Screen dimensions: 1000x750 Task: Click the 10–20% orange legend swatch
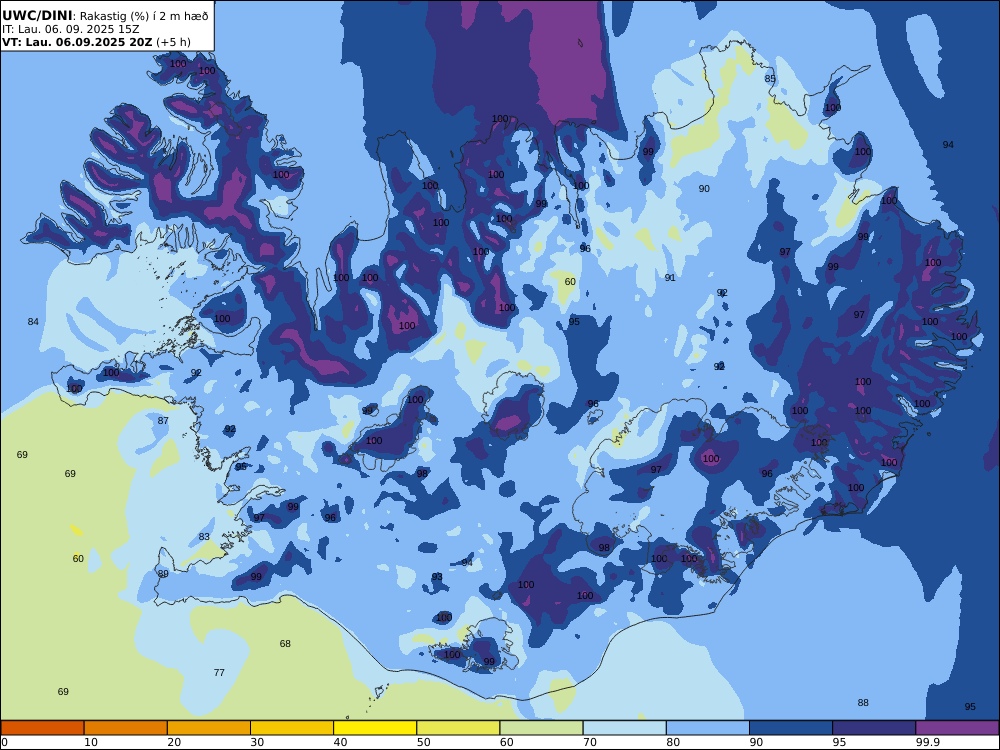(x=126, y=728)
